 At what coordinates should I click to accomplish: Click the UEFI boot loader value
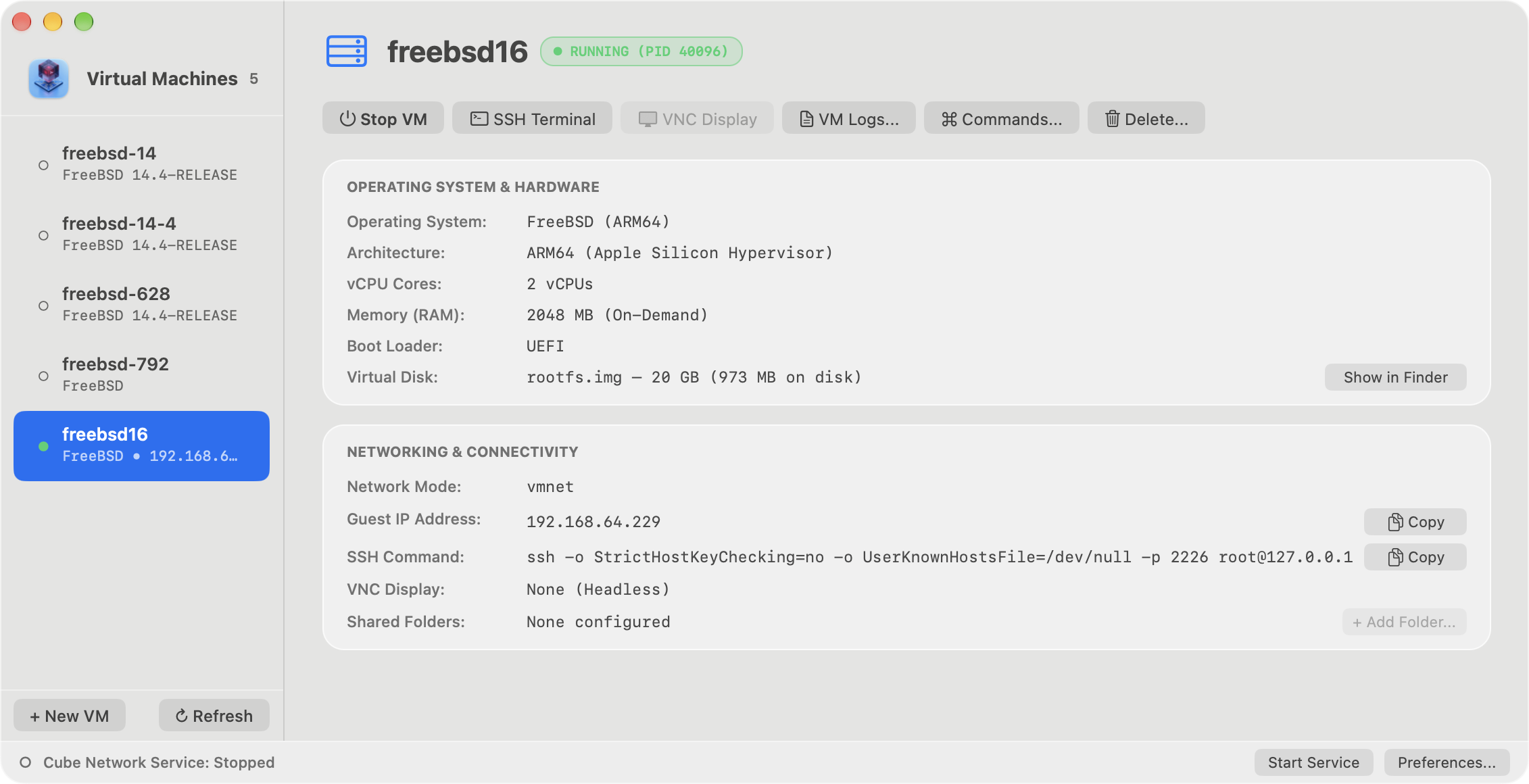(545, 346)
